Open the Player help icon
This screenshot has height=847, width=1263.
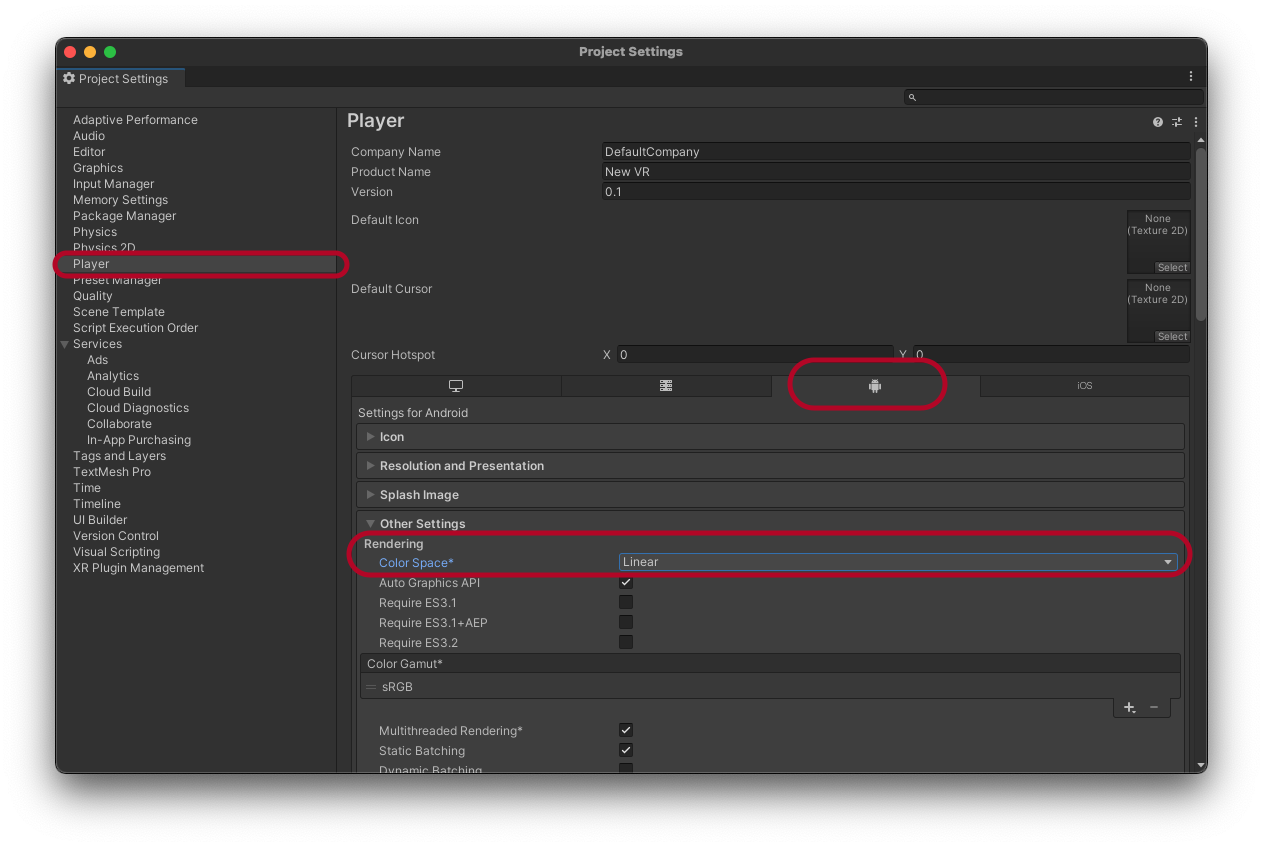tap(1158, 122)
